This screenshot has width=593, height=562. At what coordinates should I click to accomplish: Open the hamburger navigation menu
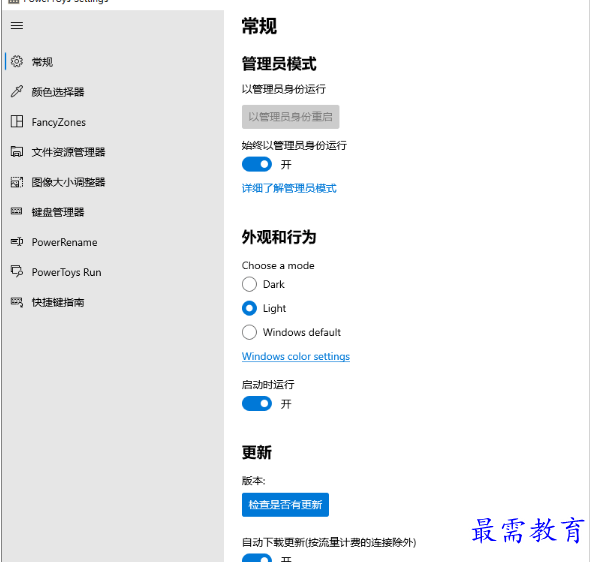[17, 25]
